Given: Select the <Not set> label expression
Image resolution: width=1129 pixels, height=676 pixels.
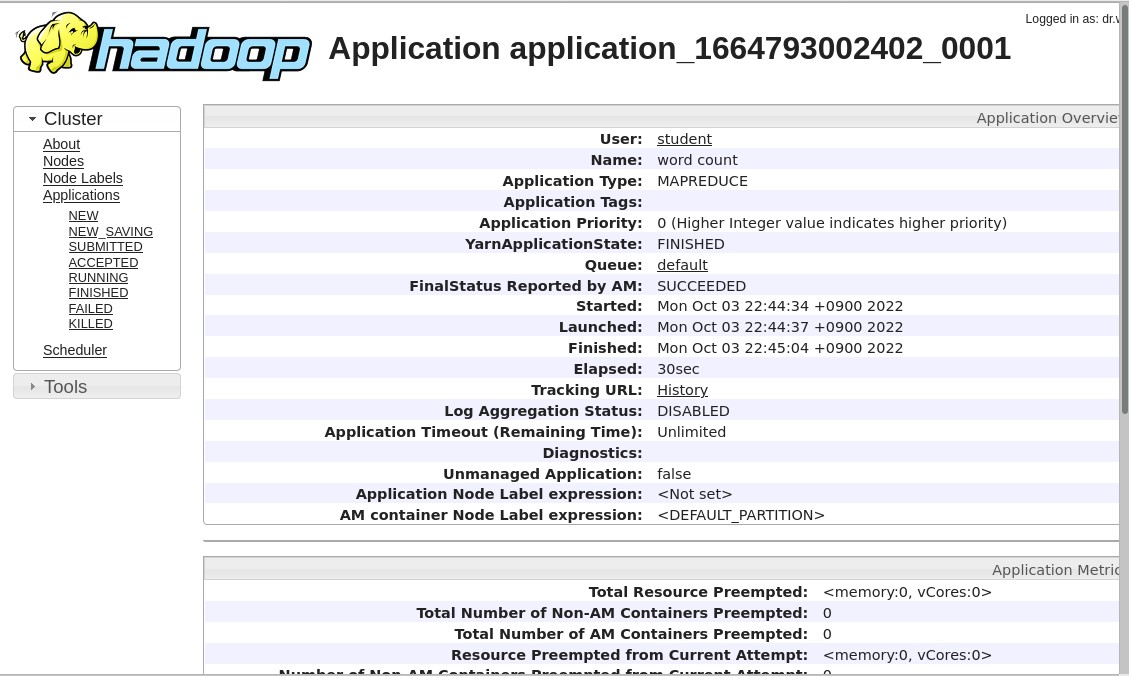Looking at the screenshot, I should coord(695,494).
